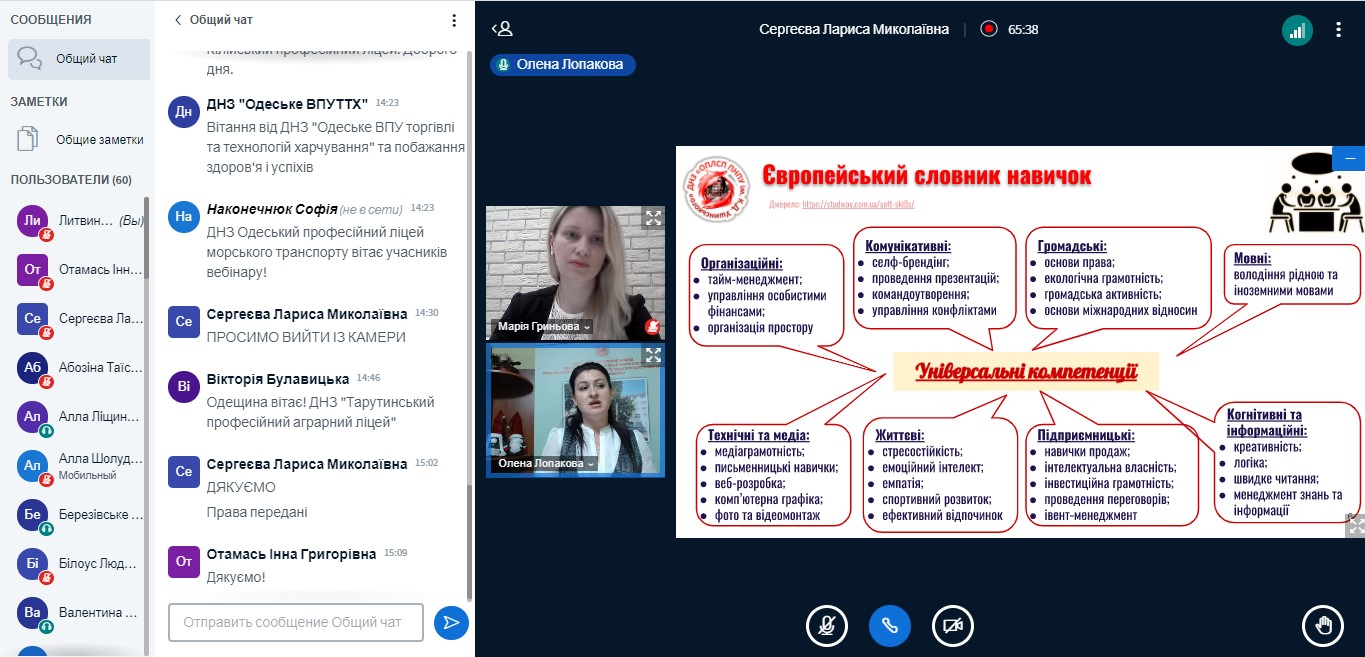Expand the presentation to fullscreen
The image size is (1365, 657).
tap(1355, 525)
